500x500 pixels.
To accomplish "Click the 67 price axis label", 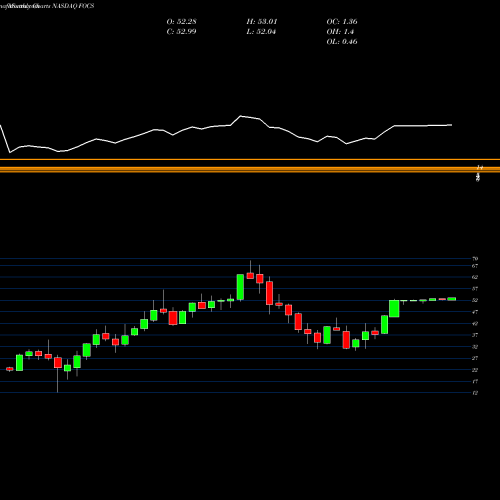I will click(x=475, y=266).
